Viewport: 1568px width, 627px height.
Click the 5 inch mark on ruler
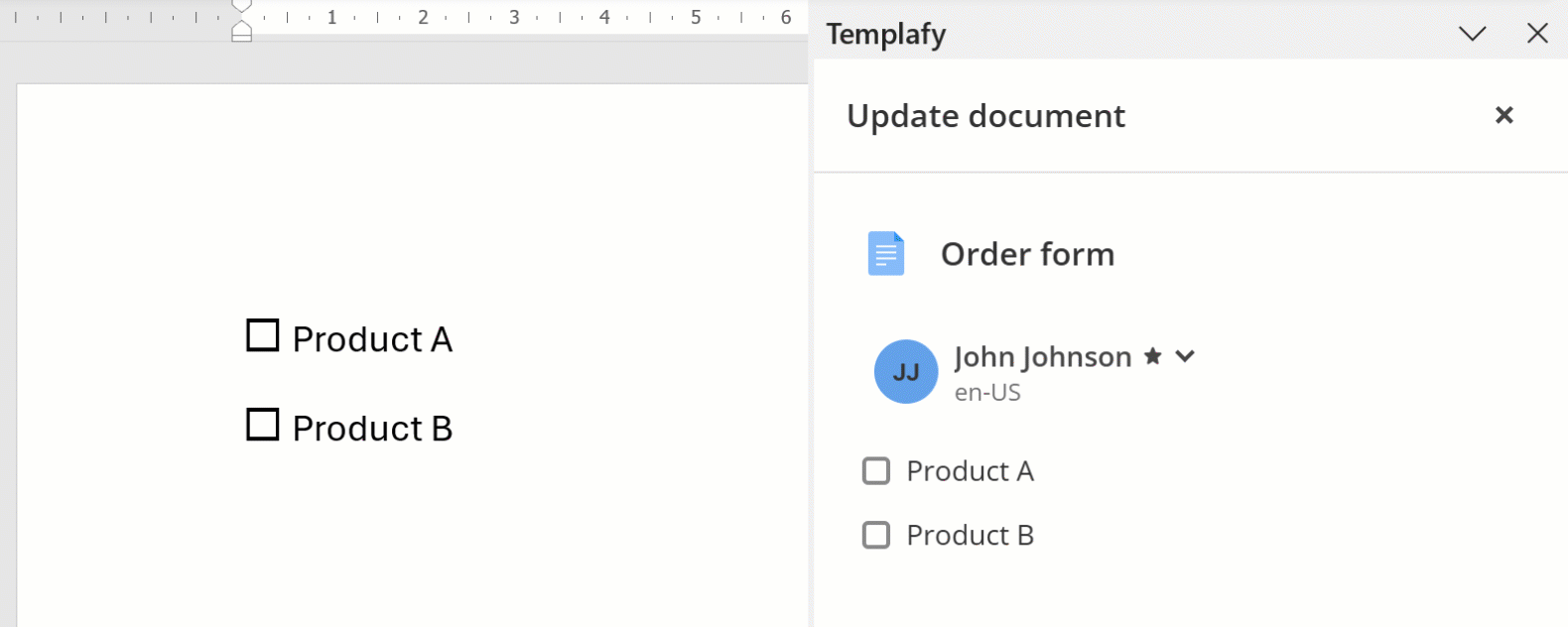click(696, 17)
